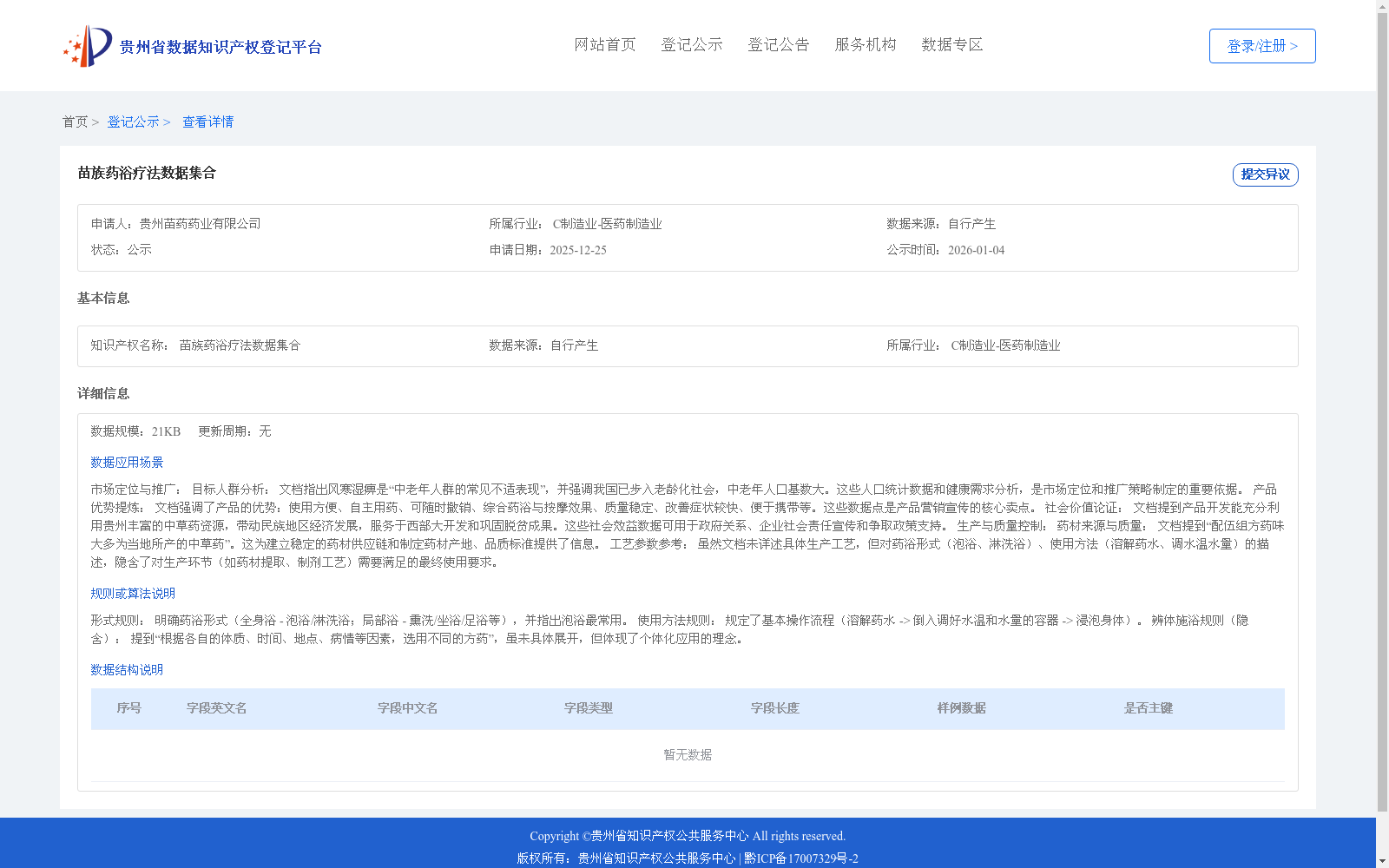Click the applicant 贵州苗药药业有限公司
1389x868 pixels.
pyautogui.click(x=200, y=224)
